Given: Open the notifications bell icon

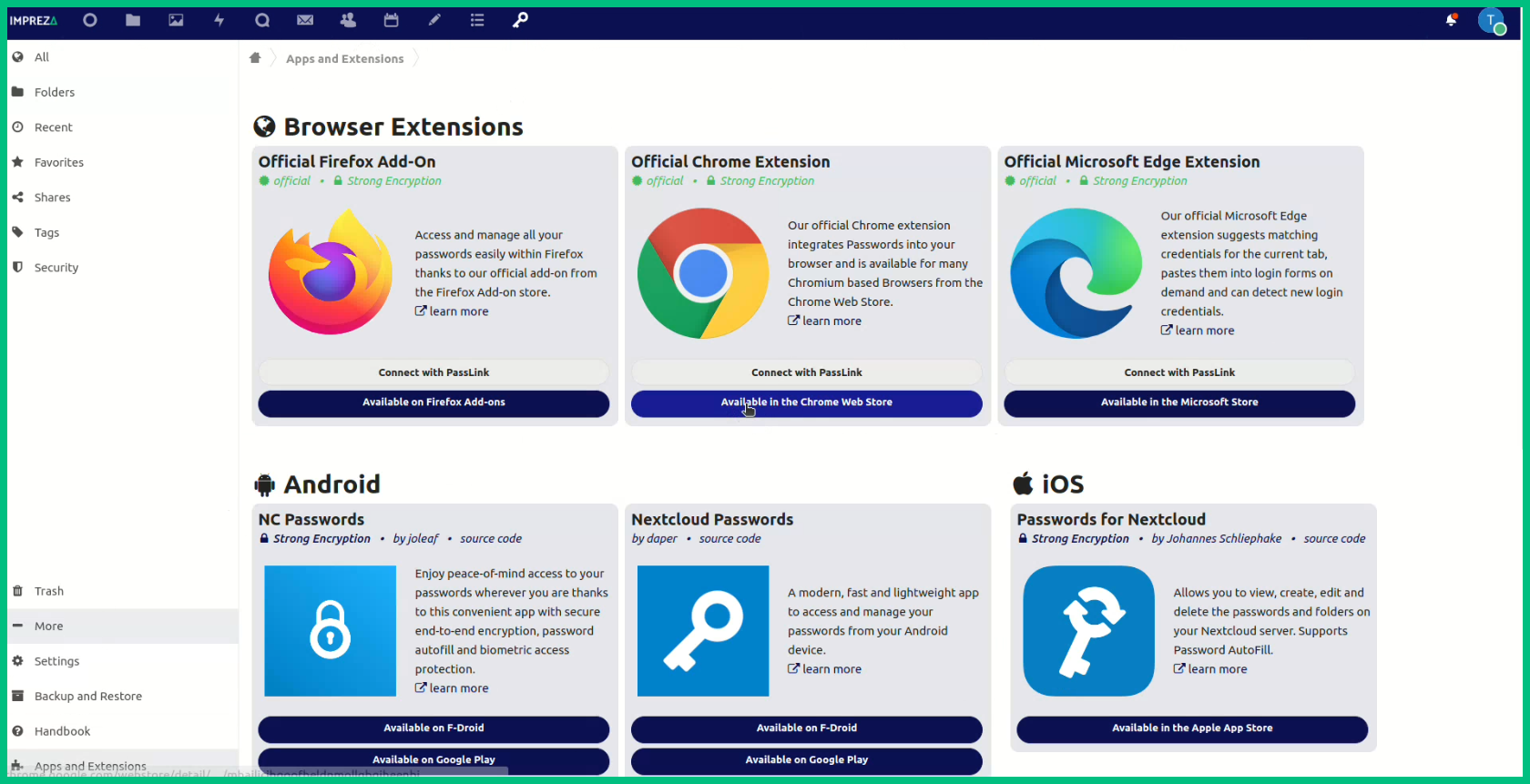Looking at the screenshot, I should [x=1451, y=20].
